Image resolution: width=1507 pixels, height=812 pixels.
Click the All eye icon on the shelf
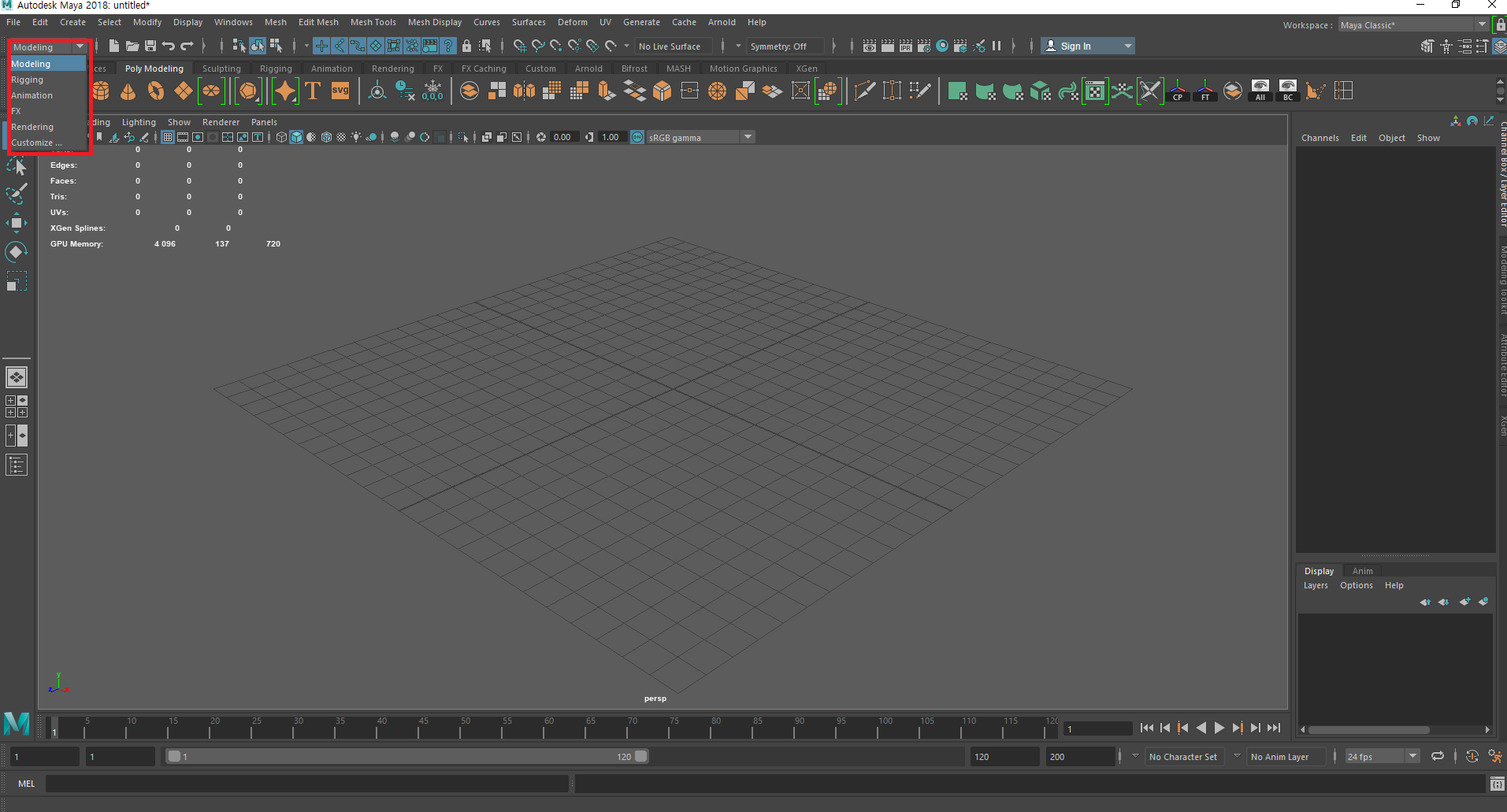(1260, 91)
